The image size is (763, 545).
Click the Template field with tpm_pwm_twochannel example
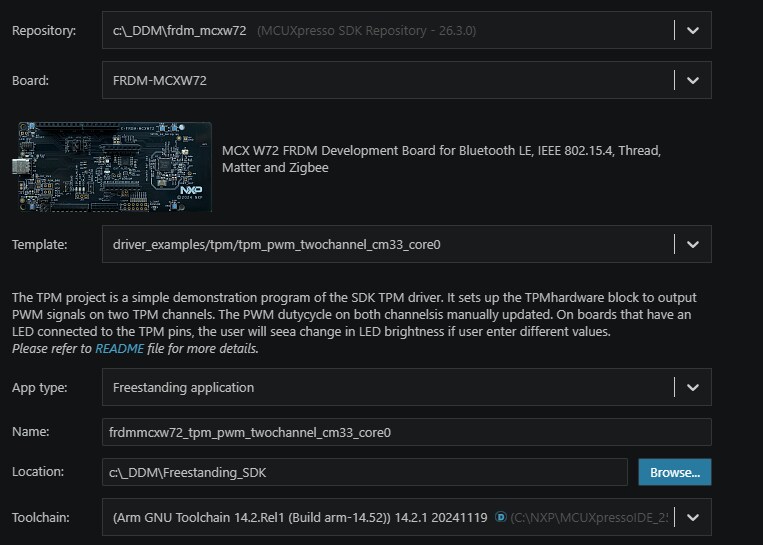tap(407, 244)
